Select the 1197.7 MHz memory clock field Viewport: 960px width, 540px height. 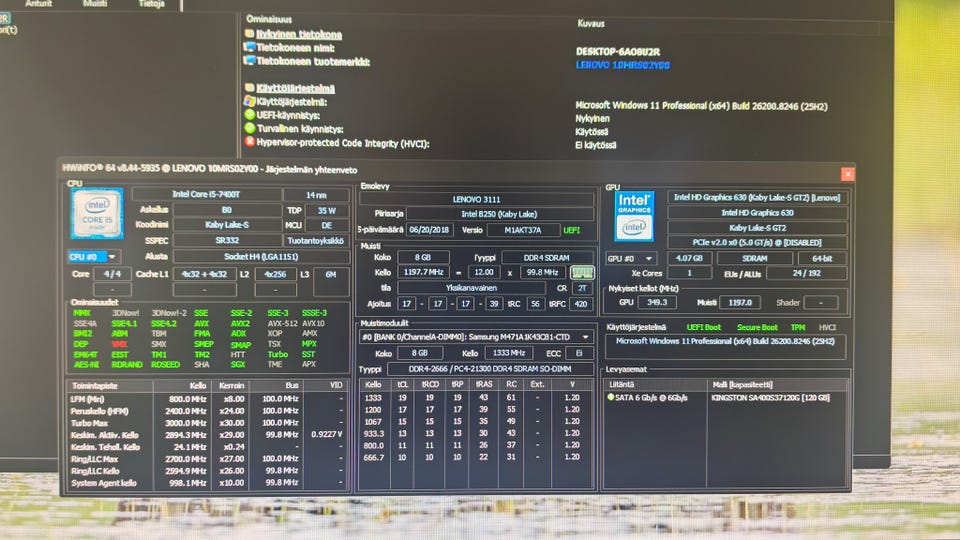point(423,272)
